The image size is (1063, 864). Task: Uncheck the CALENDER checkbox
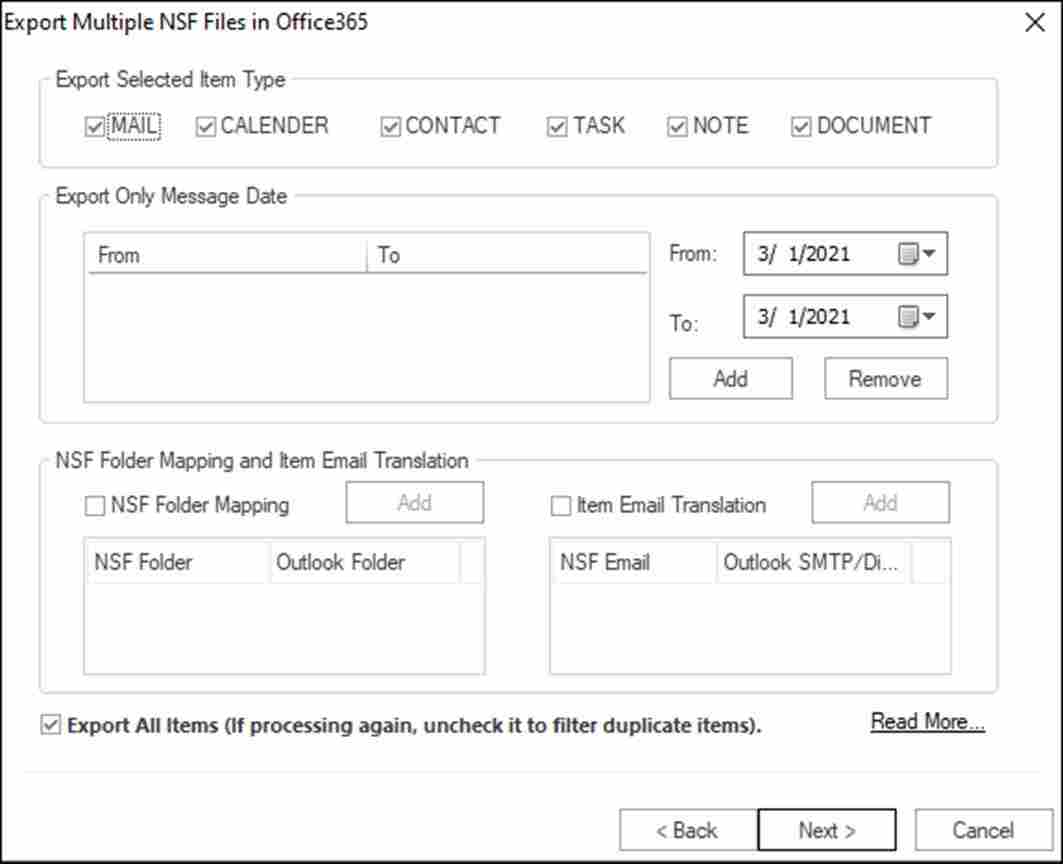point(206,127)
